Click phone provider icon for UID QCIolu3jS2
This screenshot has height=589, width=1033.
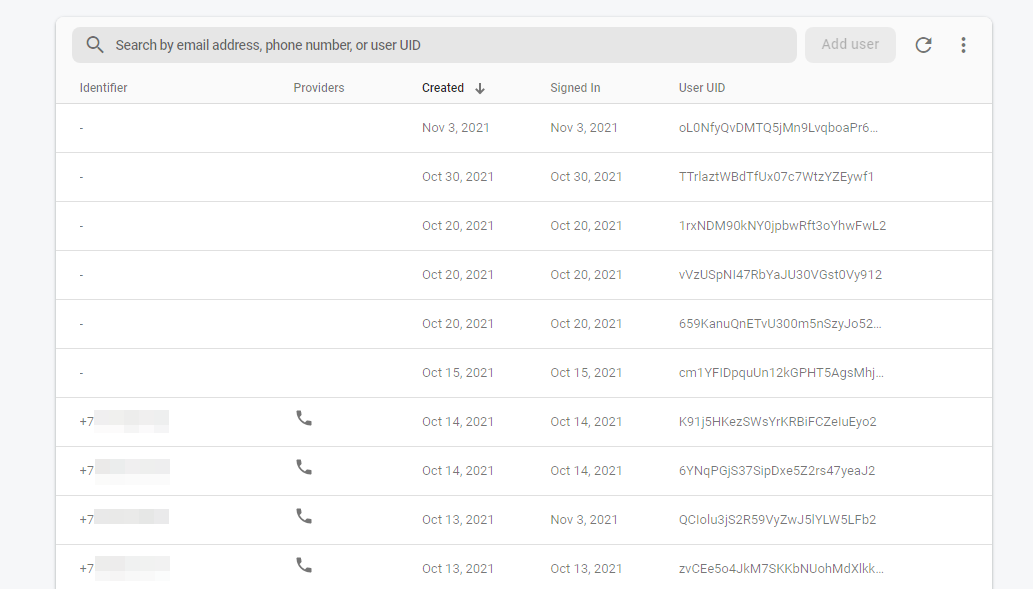coord(304,516)
